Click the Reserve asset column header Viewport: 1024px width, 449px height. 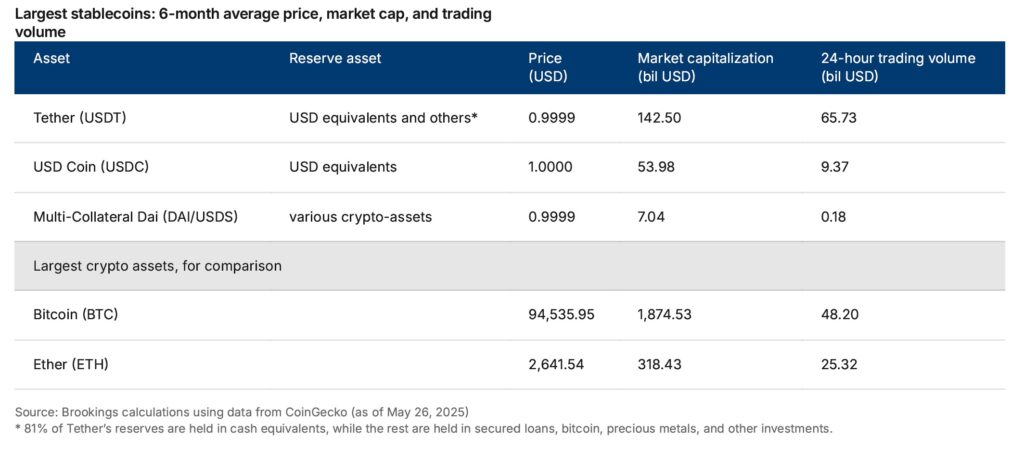[x=335, y=58]
